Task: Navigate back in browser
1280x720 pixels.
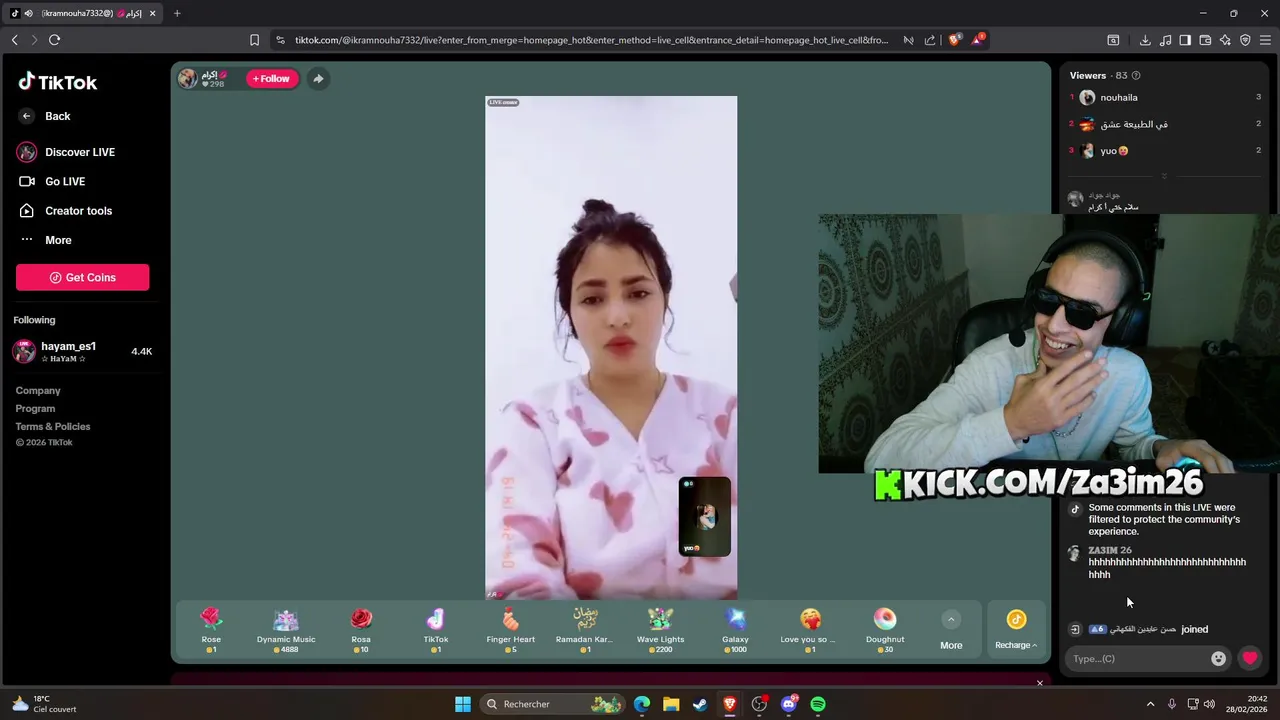Action: click(14, 40)
